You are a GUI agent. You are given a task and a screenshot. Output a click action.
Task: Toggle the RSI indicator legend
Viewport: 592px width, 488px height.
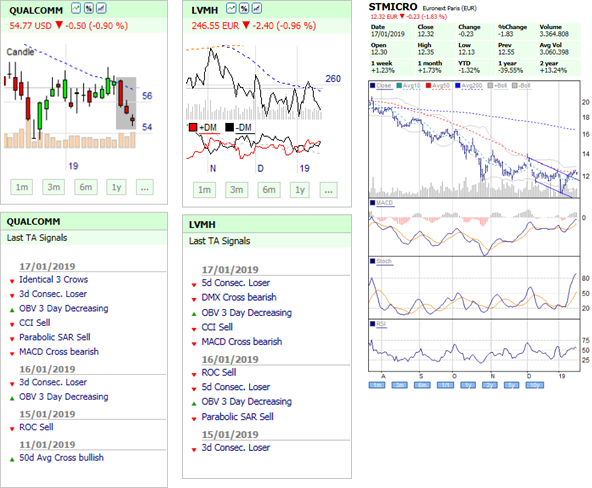coord(379,324)
